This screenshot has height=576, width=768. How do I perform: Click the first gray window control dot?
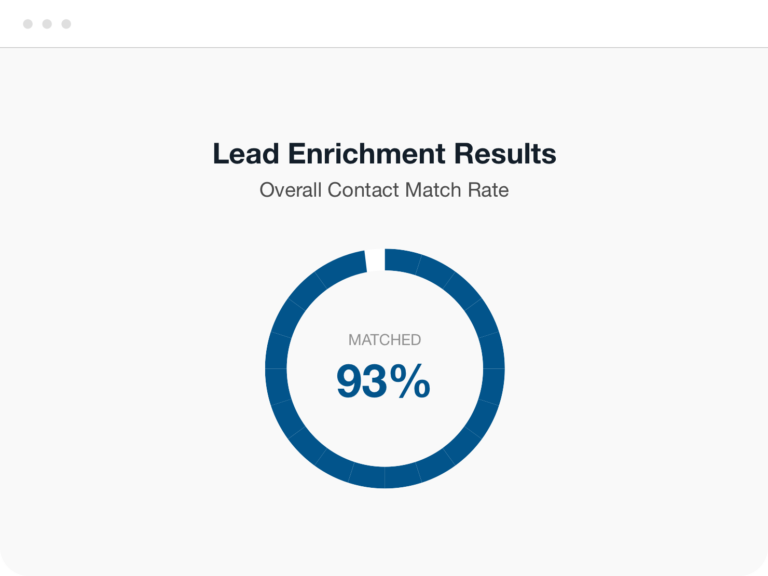pyautogui.click(x=28, y=24)
